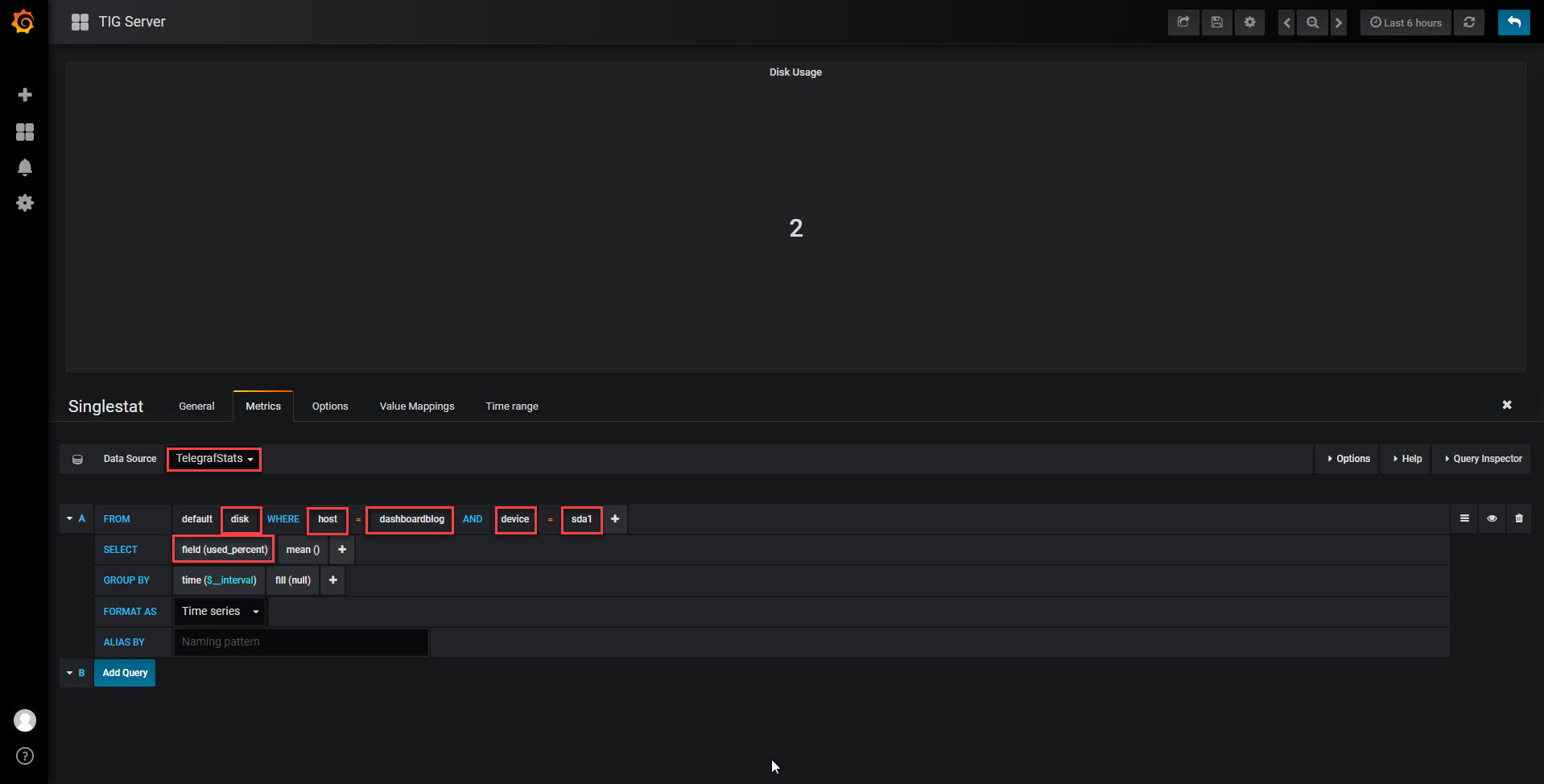Collapse query A toggle arrow
Image resolution: width=1544 pixels, height=784 pixels.
click(x=69, y=519)
